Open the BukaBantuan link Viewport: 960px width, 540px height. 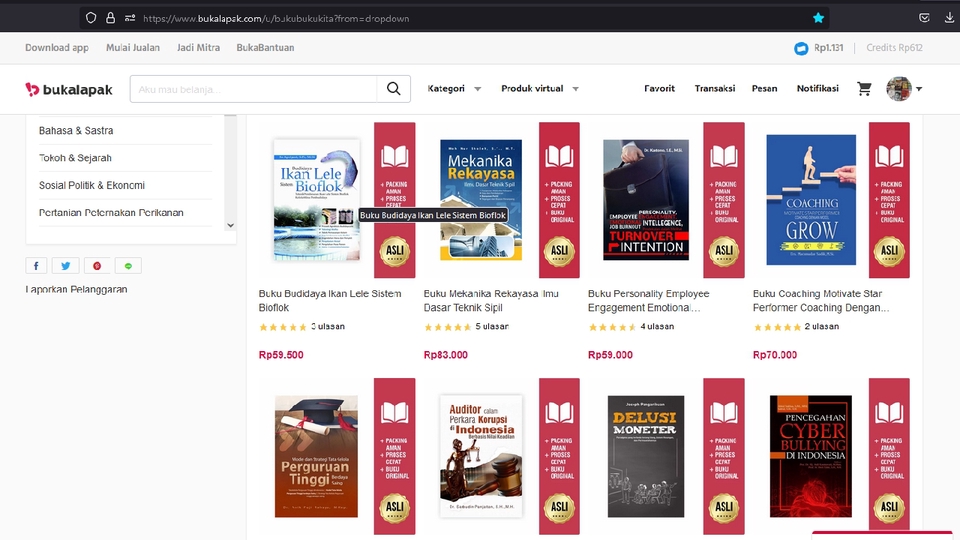(265, 48)
